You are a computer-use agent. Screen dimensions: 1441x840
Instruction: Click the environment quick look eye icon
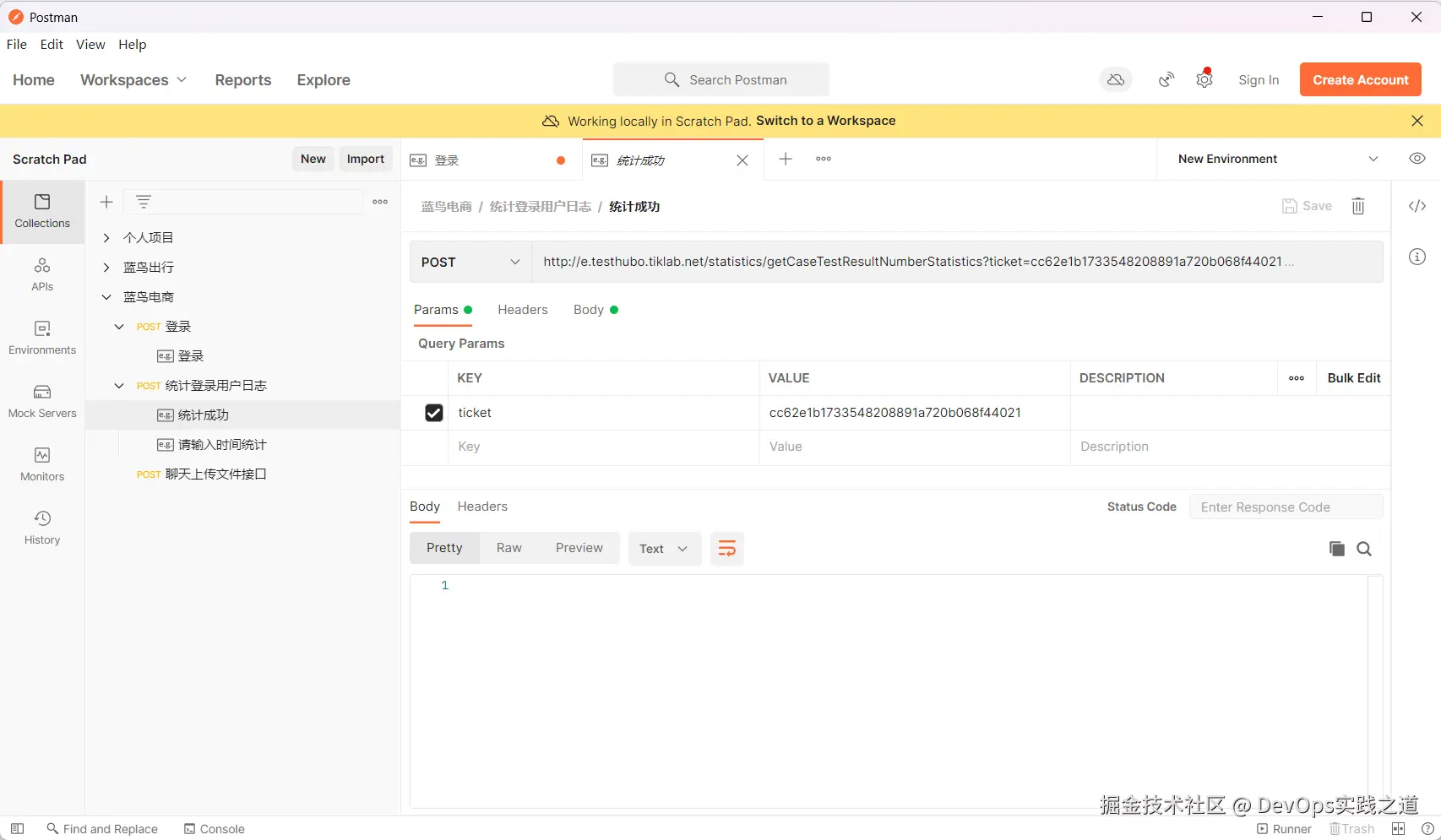pos(1417,159)
